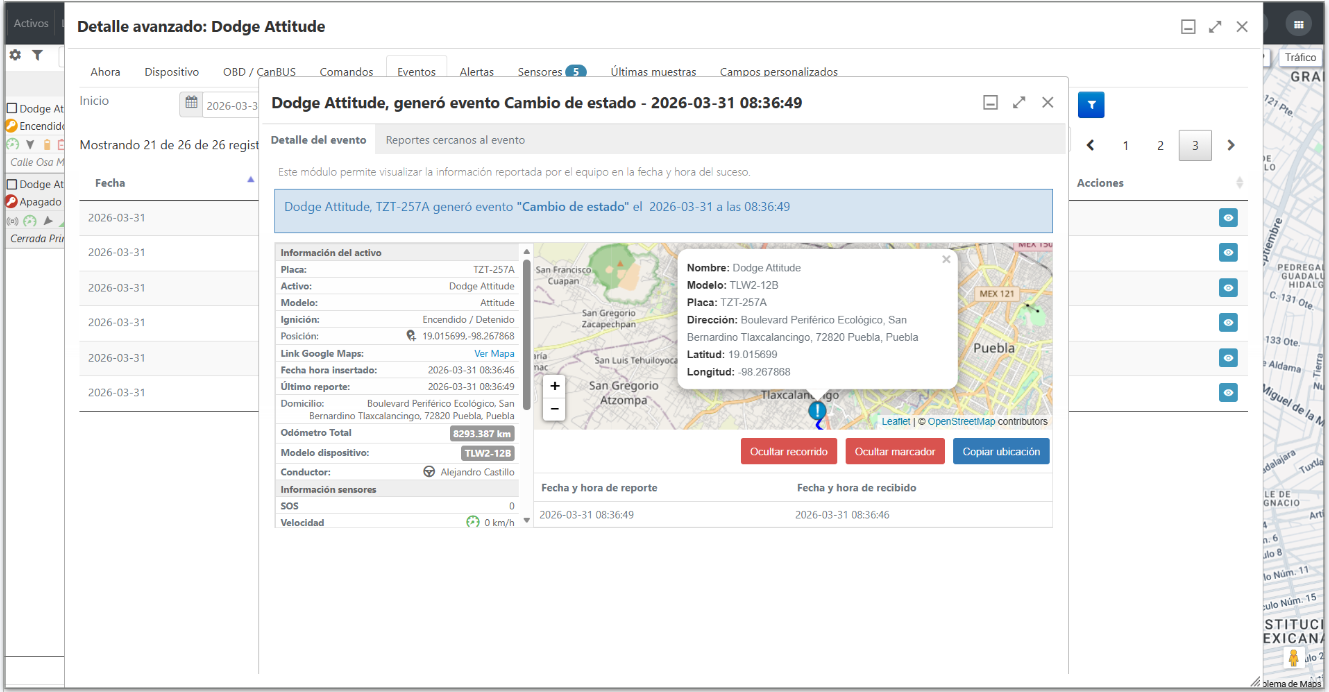The height and width of the screenshot is (692, 1329).
Task: Open the apps grid icon at top right
Action: [1299, 24]
